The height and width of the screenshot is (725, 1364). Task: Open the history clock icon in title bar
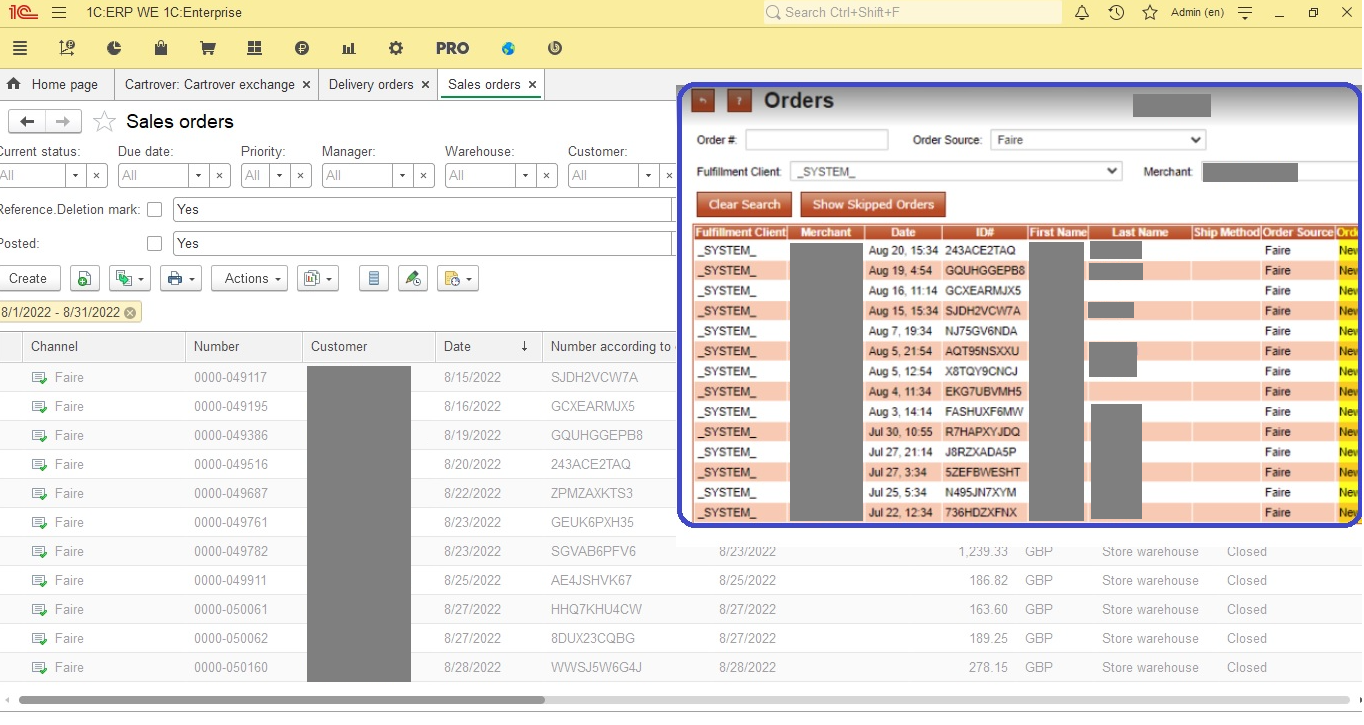coord(1116,13)
